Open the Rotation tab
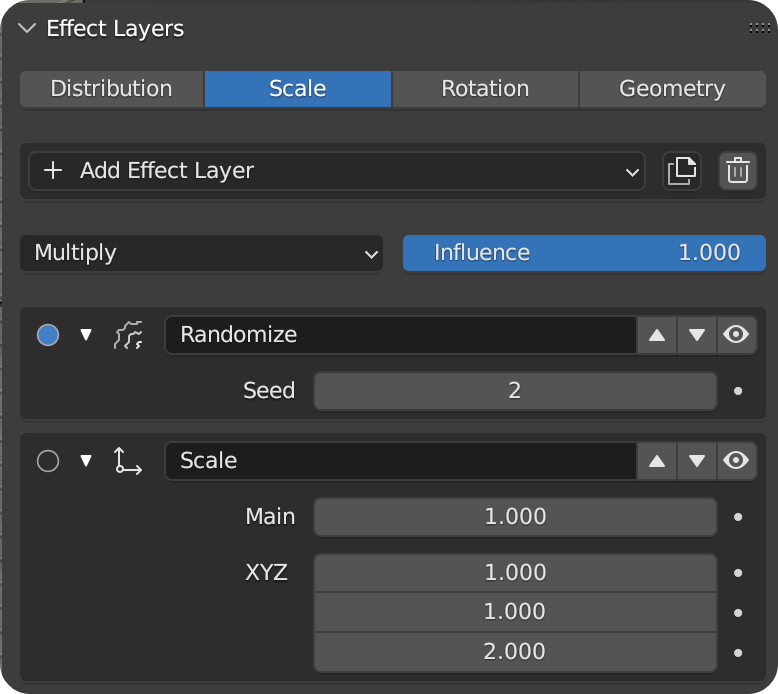The image size is (778, 694). point(485,89)
